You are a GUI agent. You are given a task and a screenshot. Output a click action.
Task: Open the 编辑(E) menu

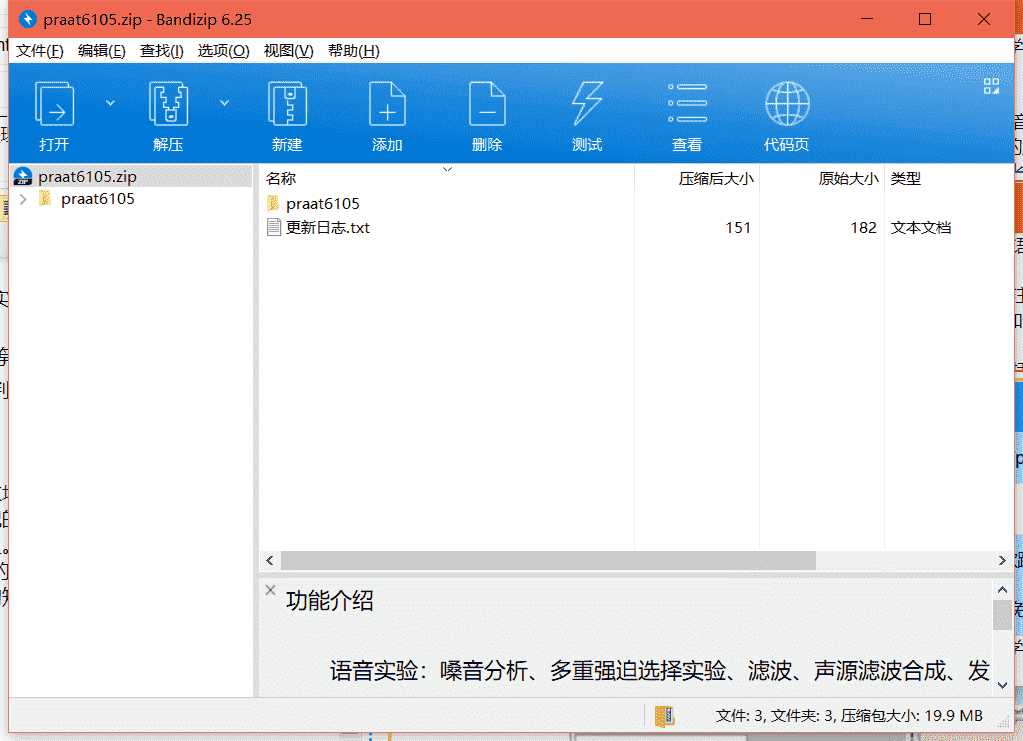coord(102,51)
